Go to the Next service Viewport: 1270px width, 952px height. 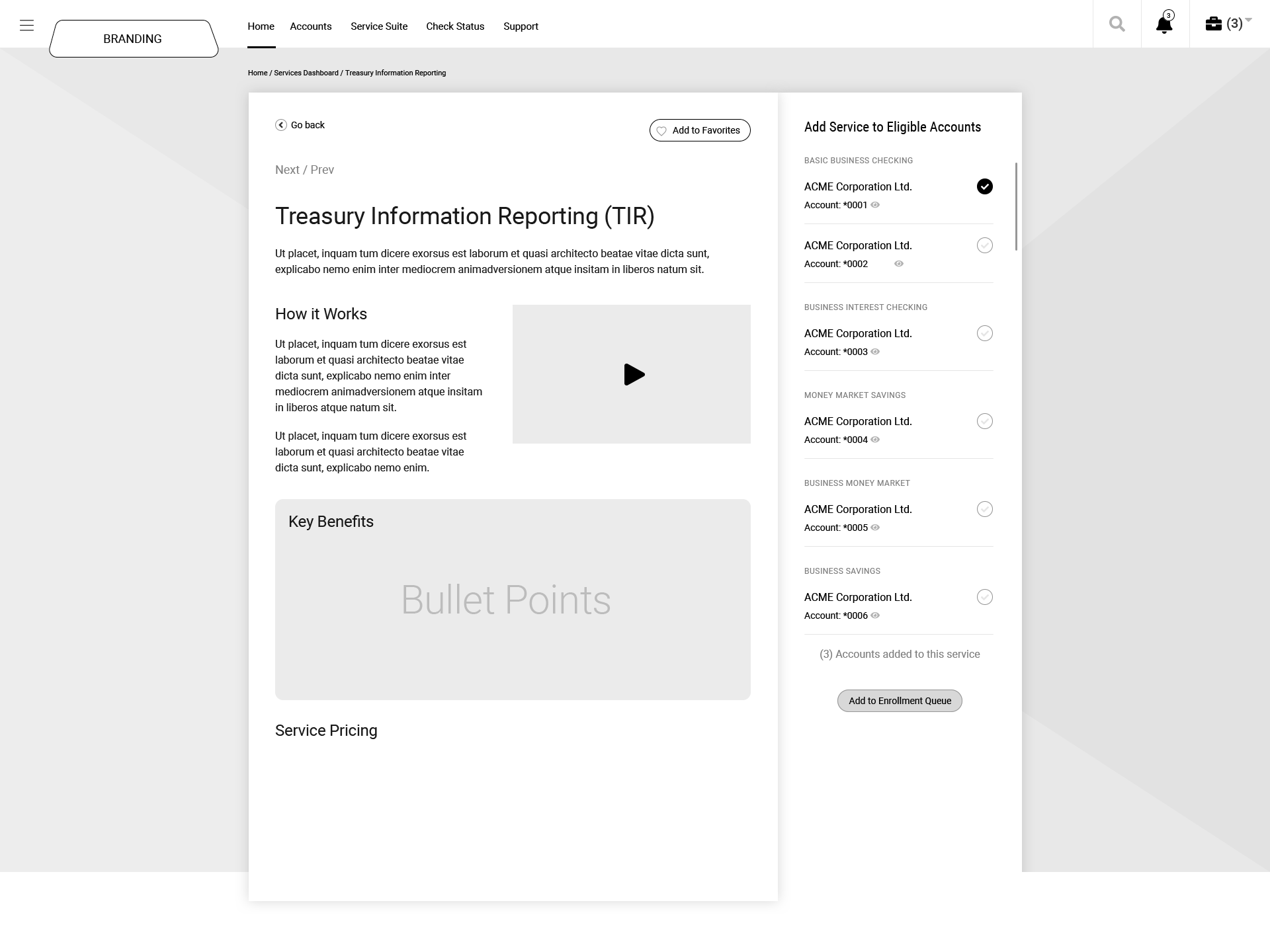pyautogui.click(x=287, y=170)
